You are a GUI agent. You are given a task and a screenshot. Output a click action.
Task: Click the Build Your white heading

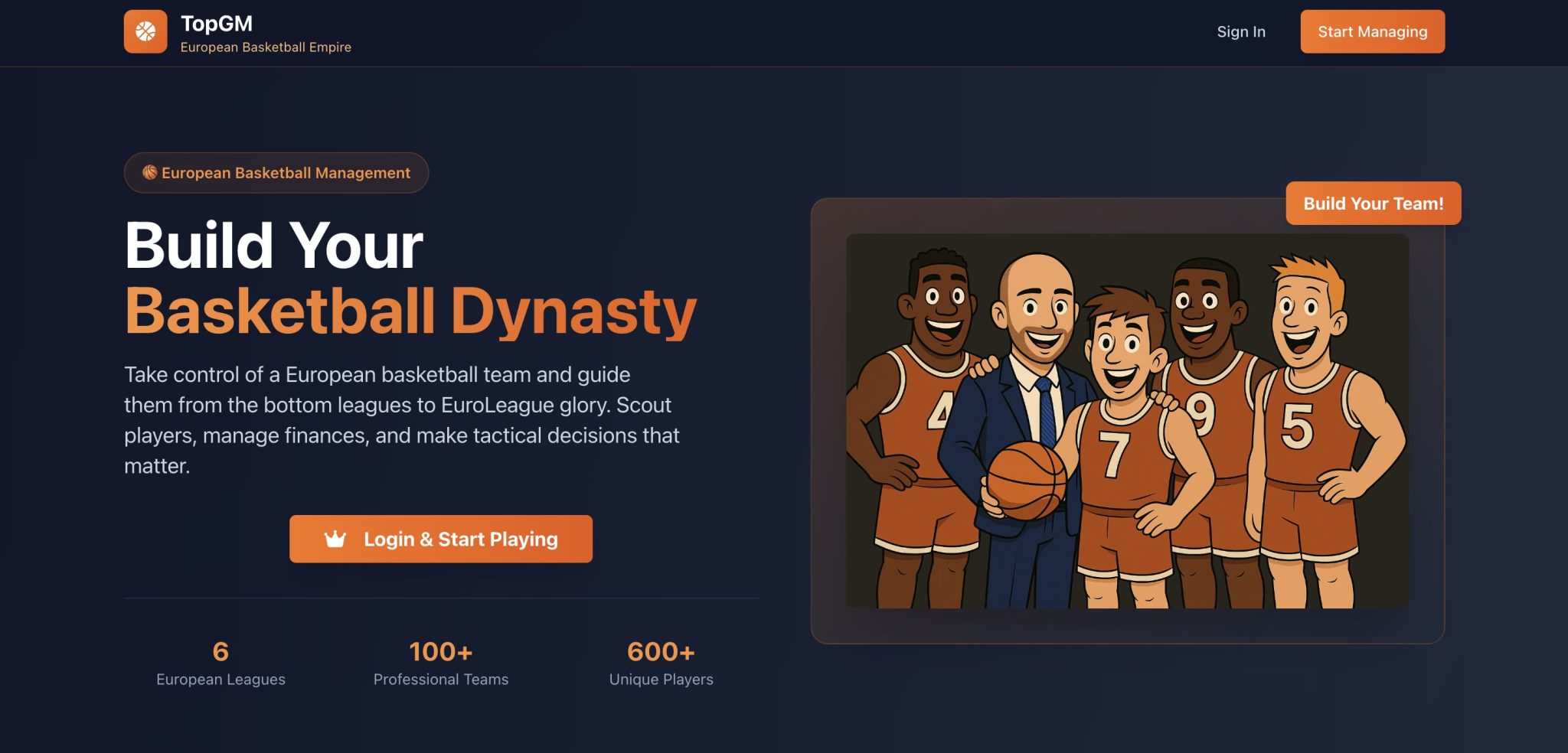274,246
